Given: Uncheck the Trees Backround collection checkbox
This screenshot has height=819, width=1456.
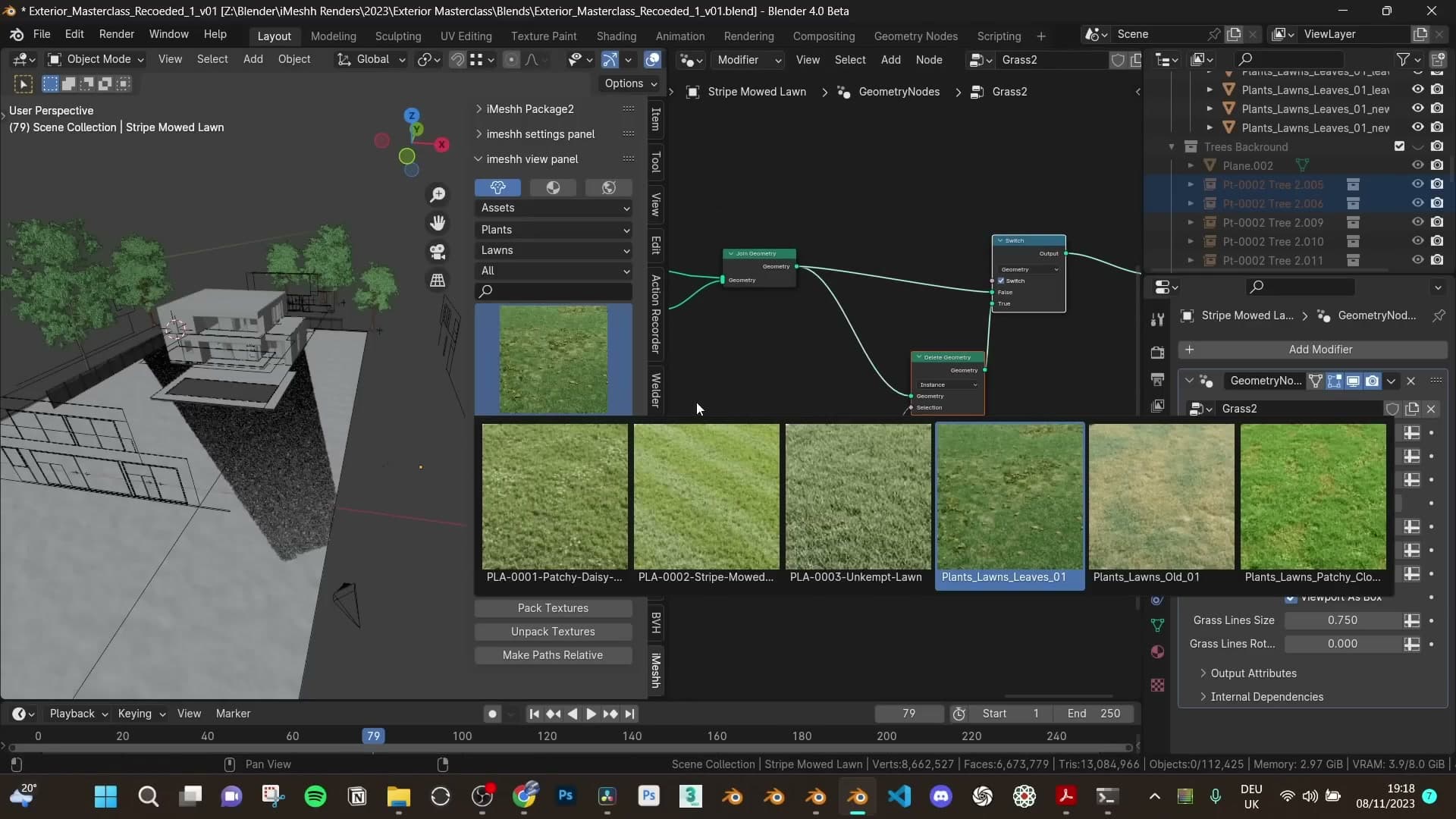Looking at the screenshot, I should [x=1399, y=146].
